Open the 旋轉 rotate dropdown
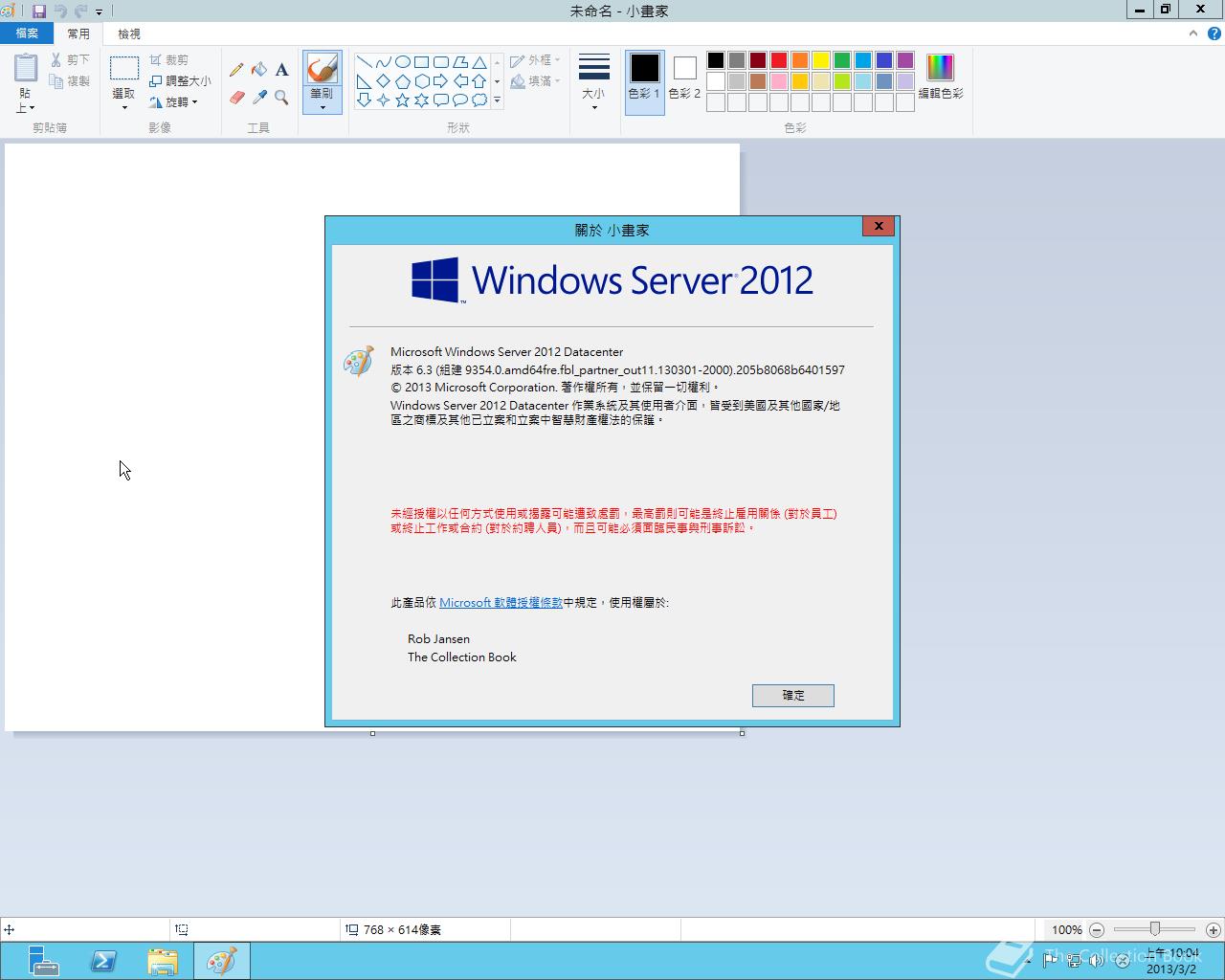This screenshot has width=1225, height=980. coord(173,101)
